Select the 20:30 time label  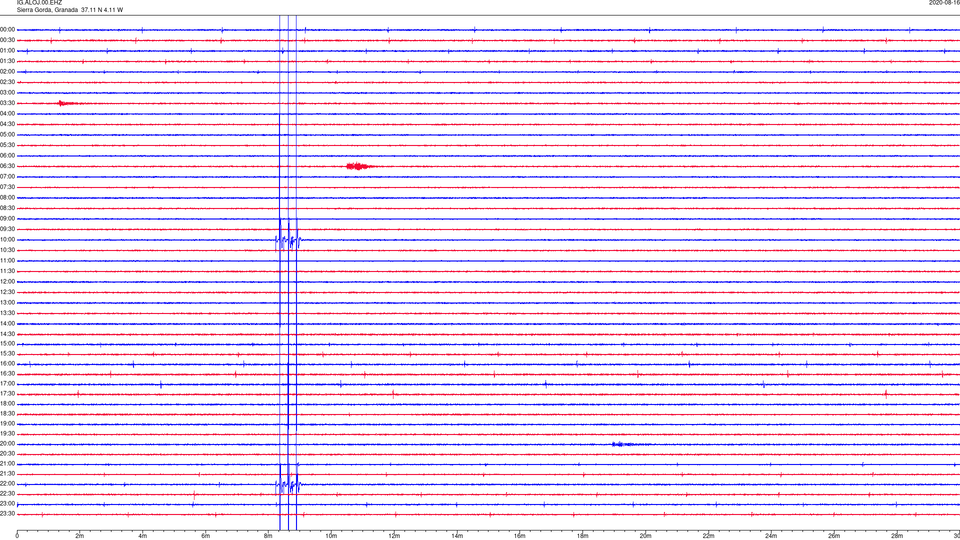pos(7,454)
